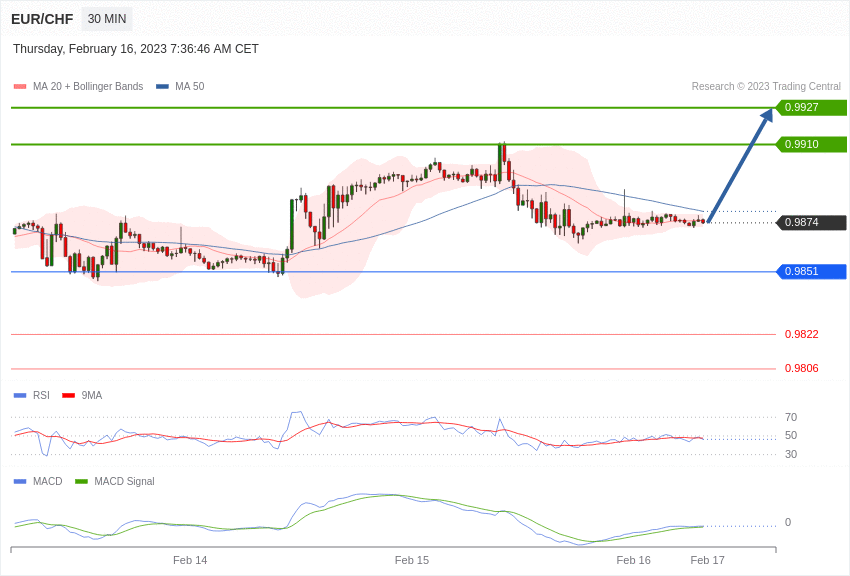850x576 pixels.
Task: Click the date and time line 'Thursday, February 16, 2023 7:36:46 AM CET'
Action: (x=136, y=49)
